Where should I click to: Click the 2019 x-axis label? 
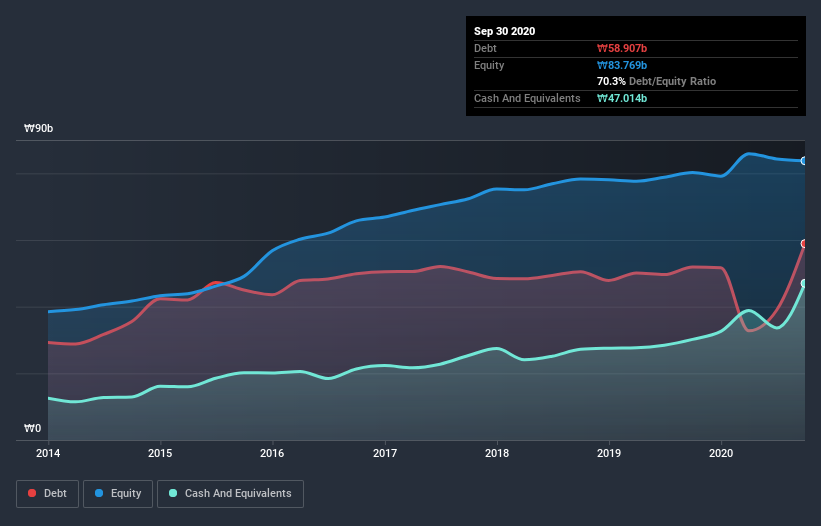(x=609, y=453)
